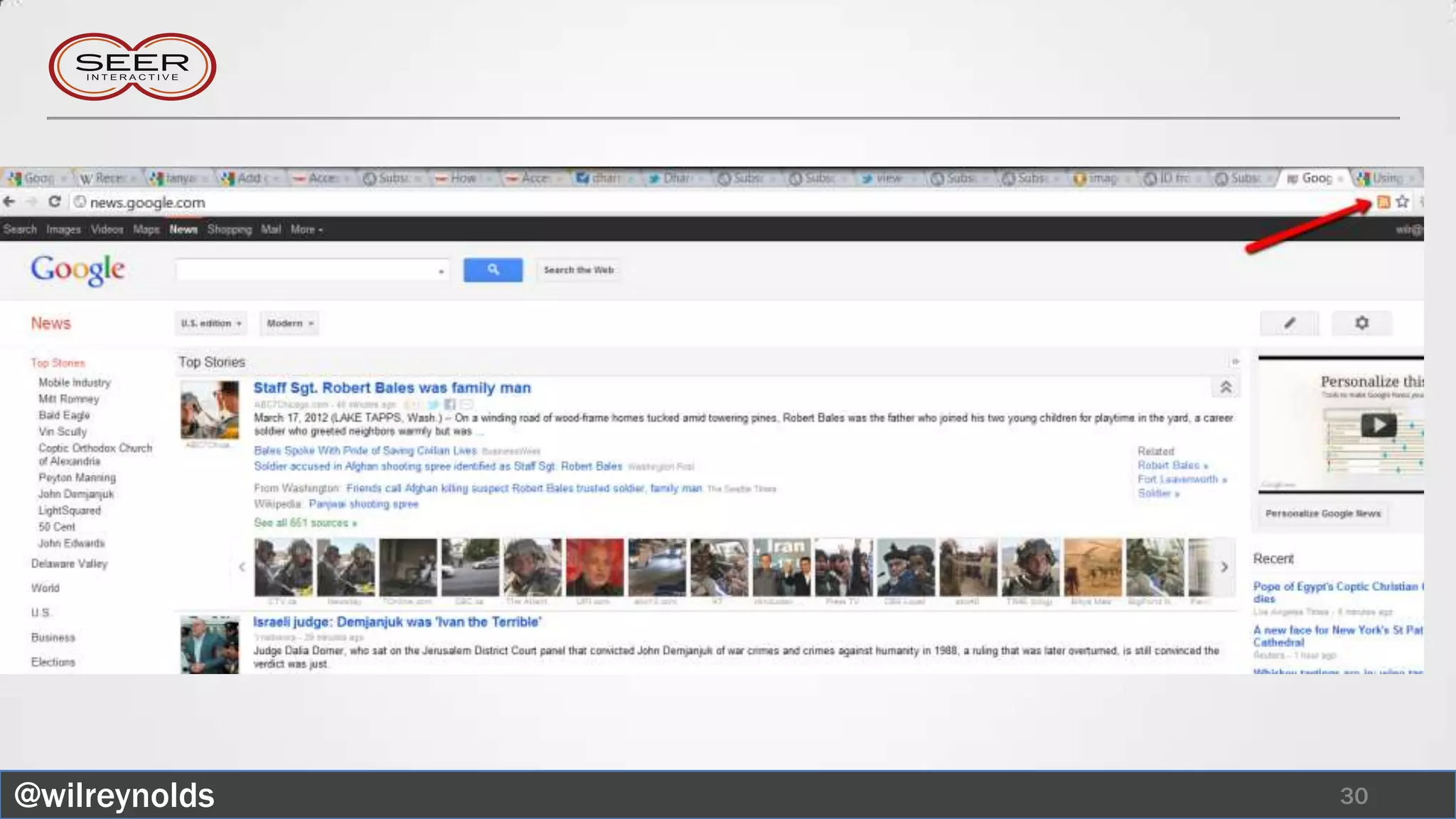
Task: Open the Israeli judge Demjanjuk headline
Action: coord(397,622)
